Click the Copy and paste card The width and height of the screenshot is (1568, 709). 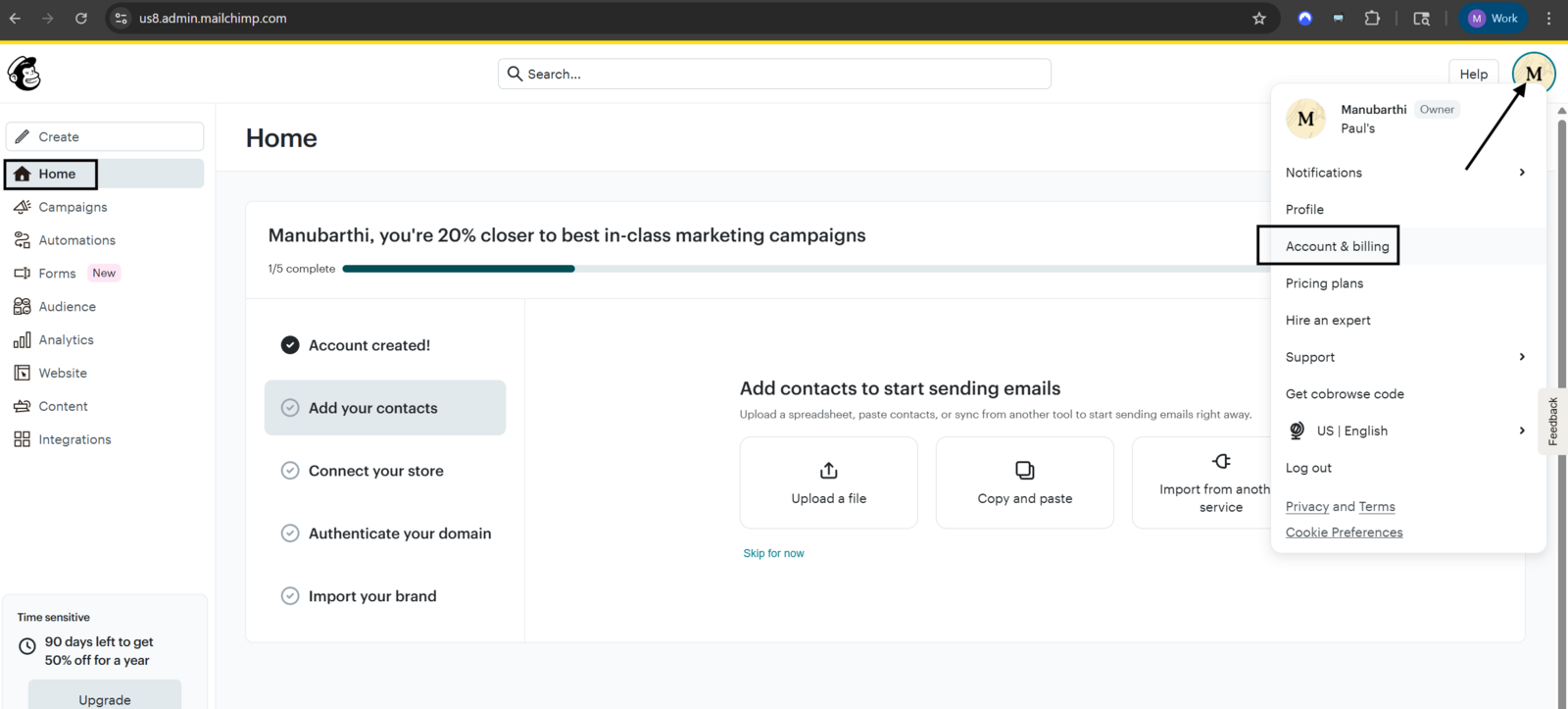(x=1025, y=482)
